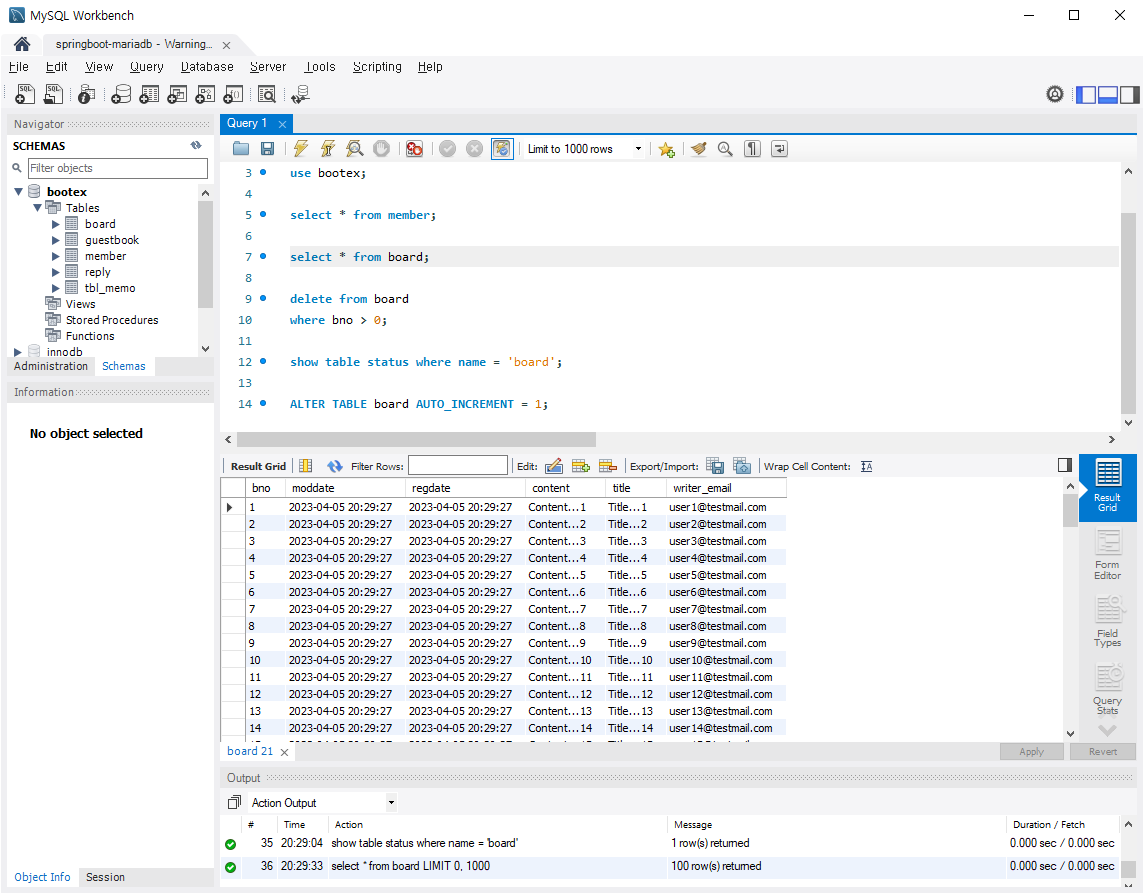Refresh result grid data icon
The image size is (1144, 894).
(334, 466)
